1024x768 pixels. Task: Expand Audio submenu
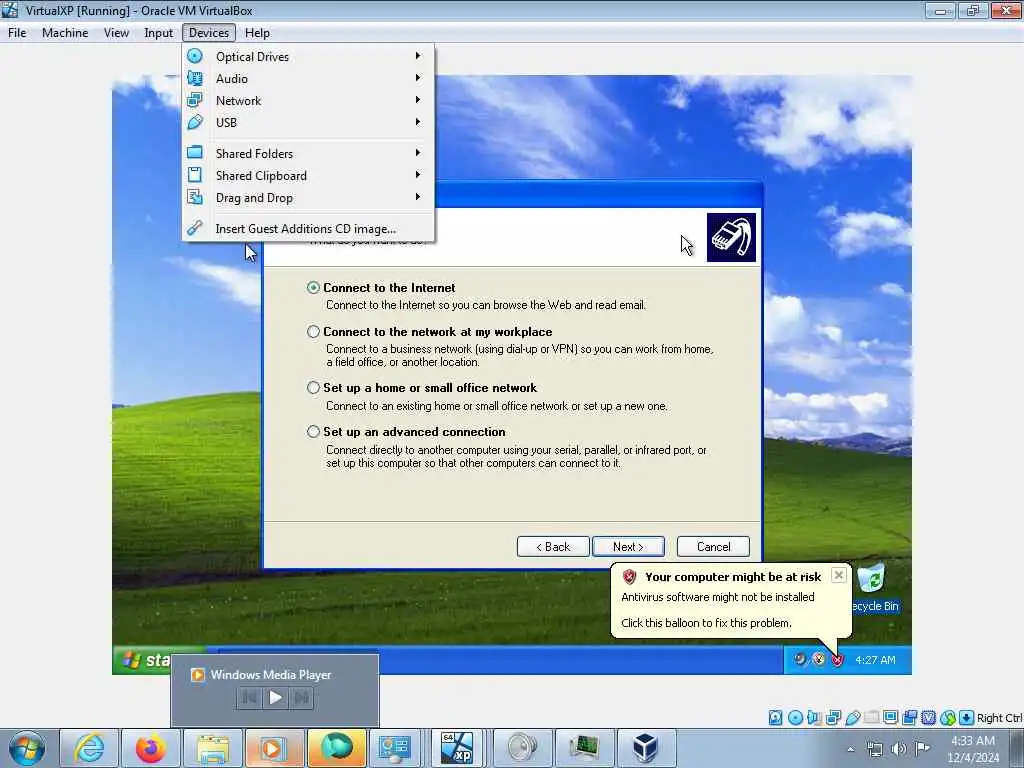tap(417, 78)
